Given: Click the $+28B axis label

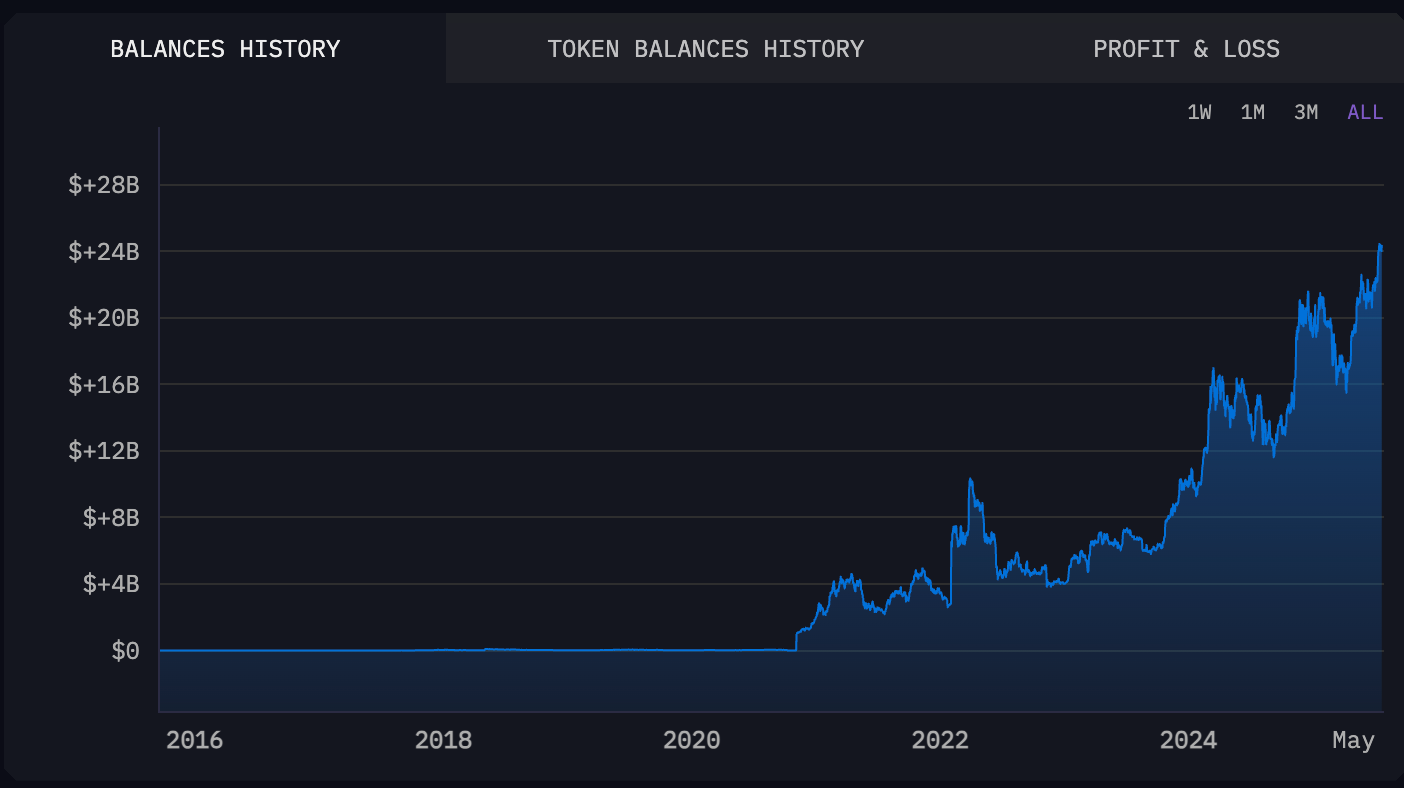Looking at the screenshot, I should point(103,185).
